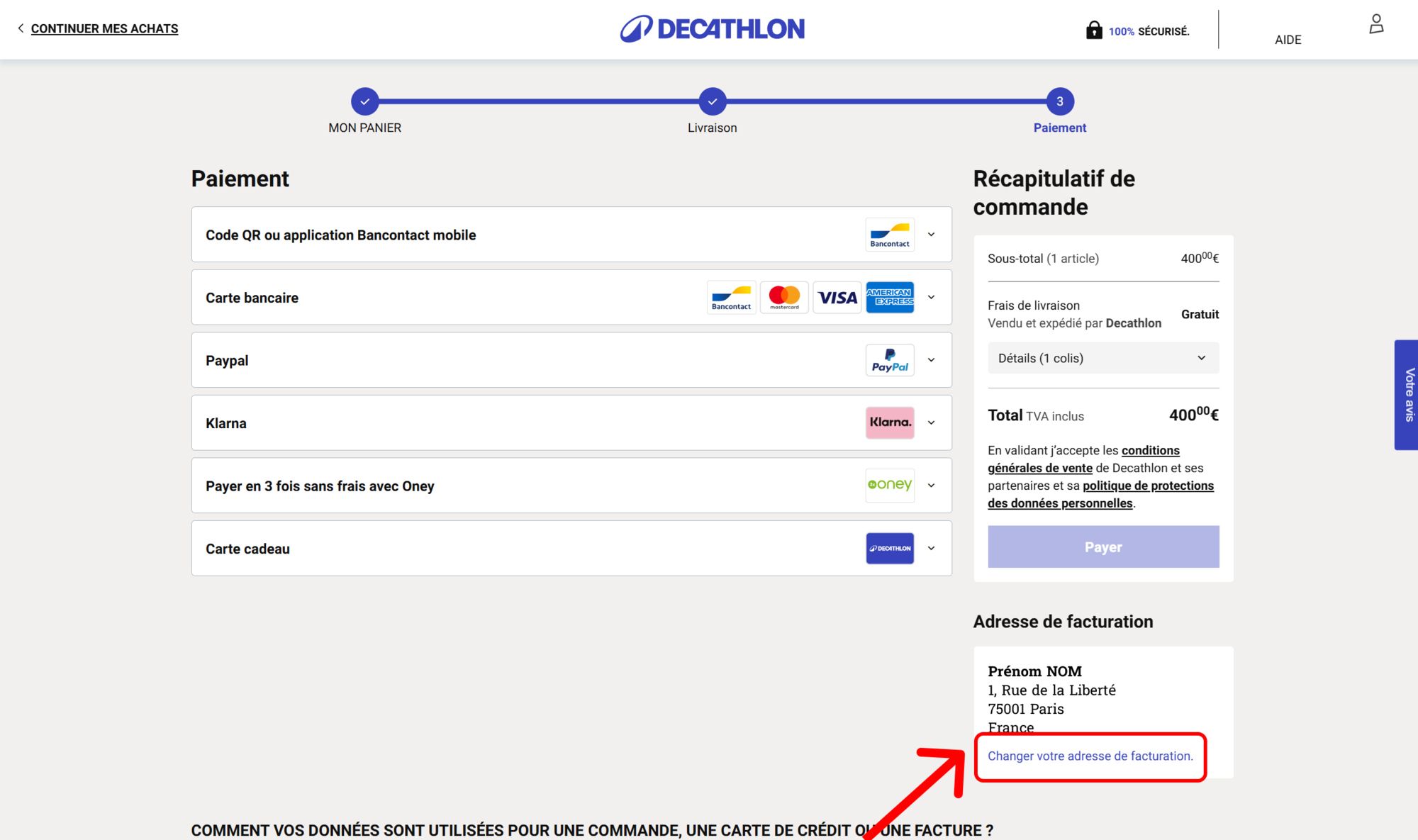Viewport: 1418px width, 840px height.
Task: Click the 1, Rue de la Liberté address
Action: pos(1051,690)
